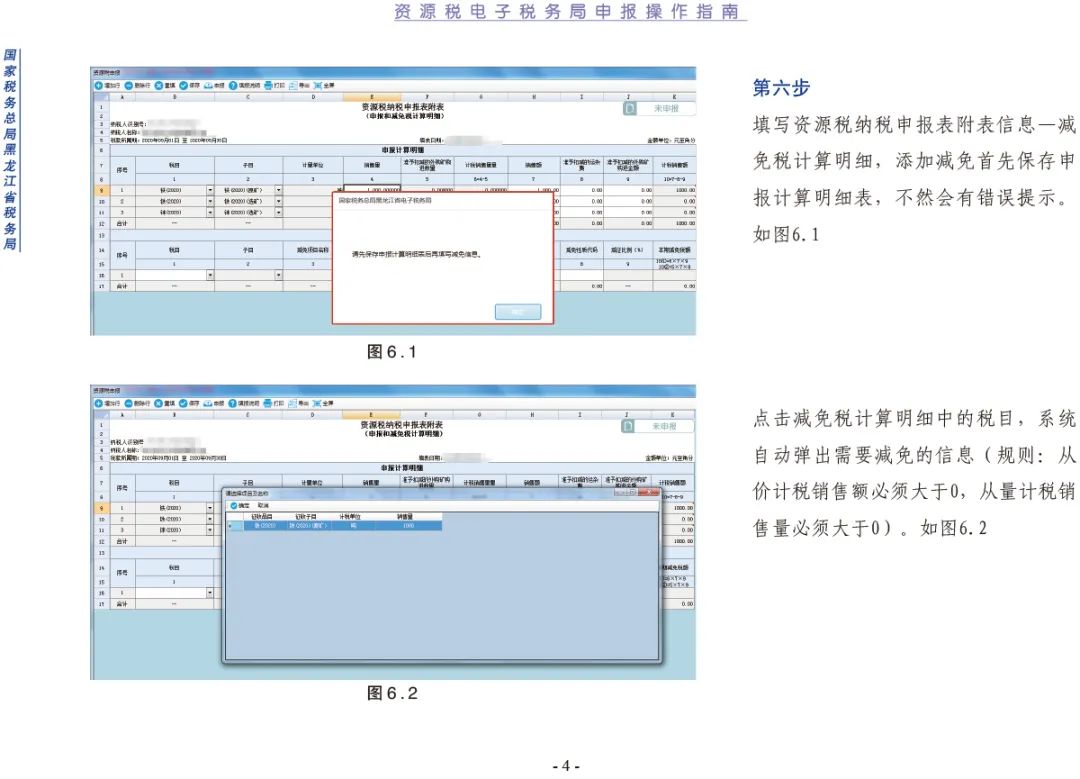This screenshot has width=1080, height=779.
Task: Select spreadsheet row 9 header in figure 6.1
Action: [101, 190]
